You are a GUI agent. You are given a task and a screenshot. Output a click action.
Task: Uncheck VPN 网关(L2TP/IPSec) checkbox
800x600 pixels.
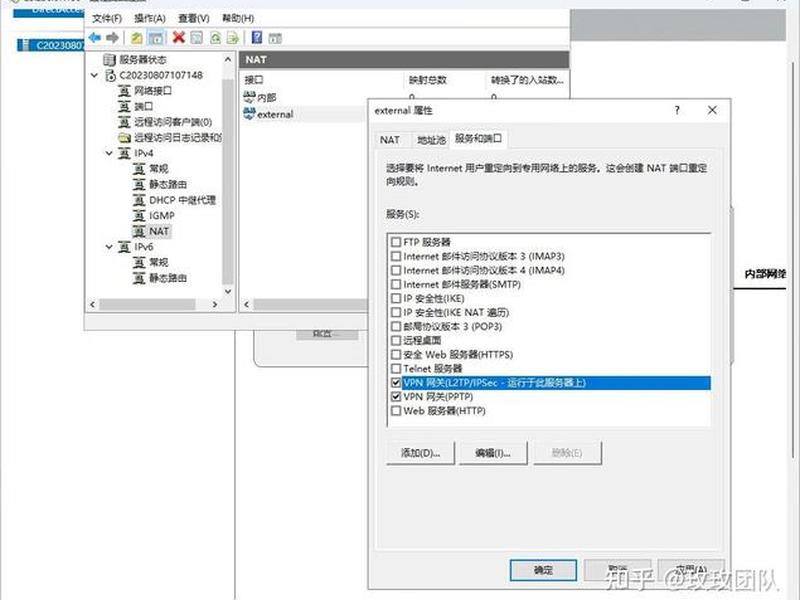(396, 383)
